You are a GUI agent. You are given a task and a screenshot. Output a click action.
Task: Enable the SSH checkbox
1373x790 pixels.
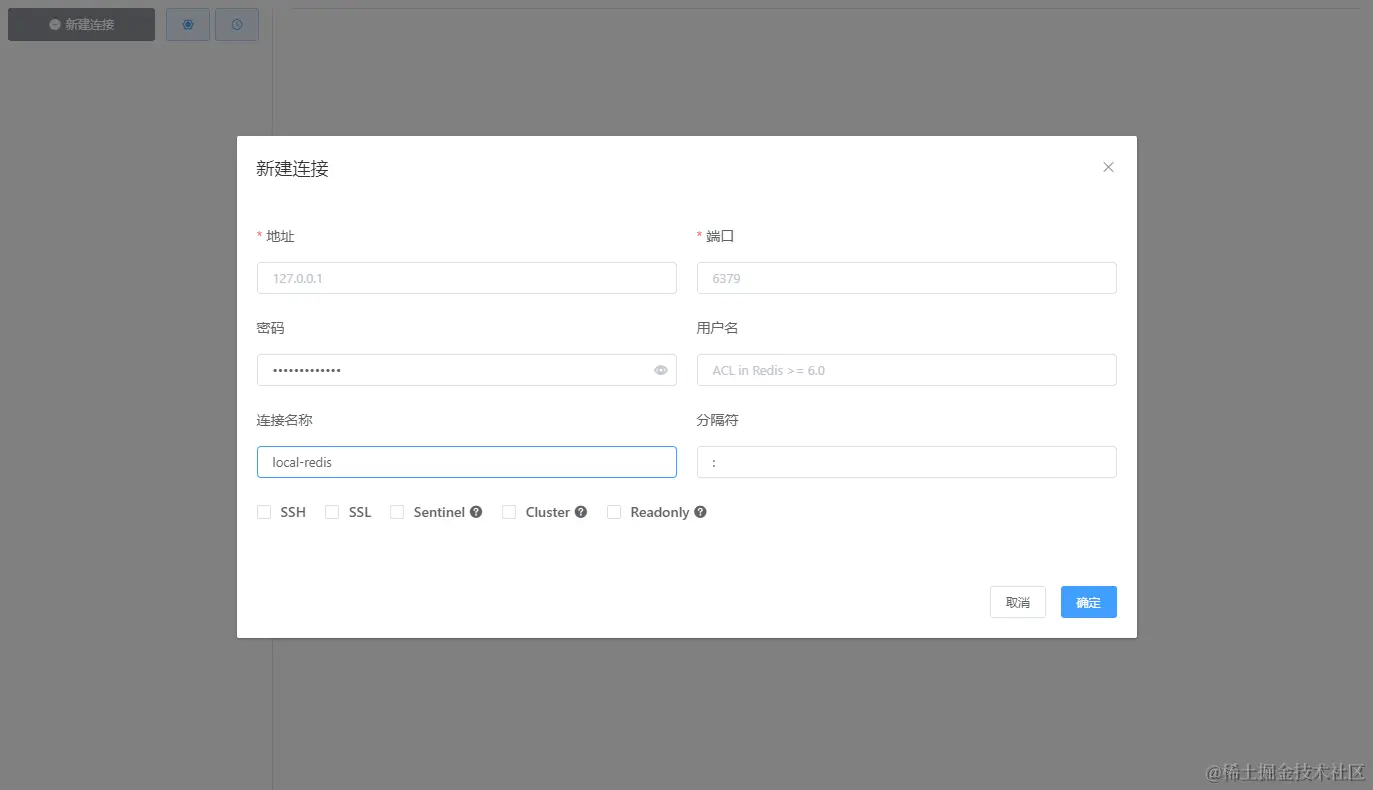click(264, 512)
